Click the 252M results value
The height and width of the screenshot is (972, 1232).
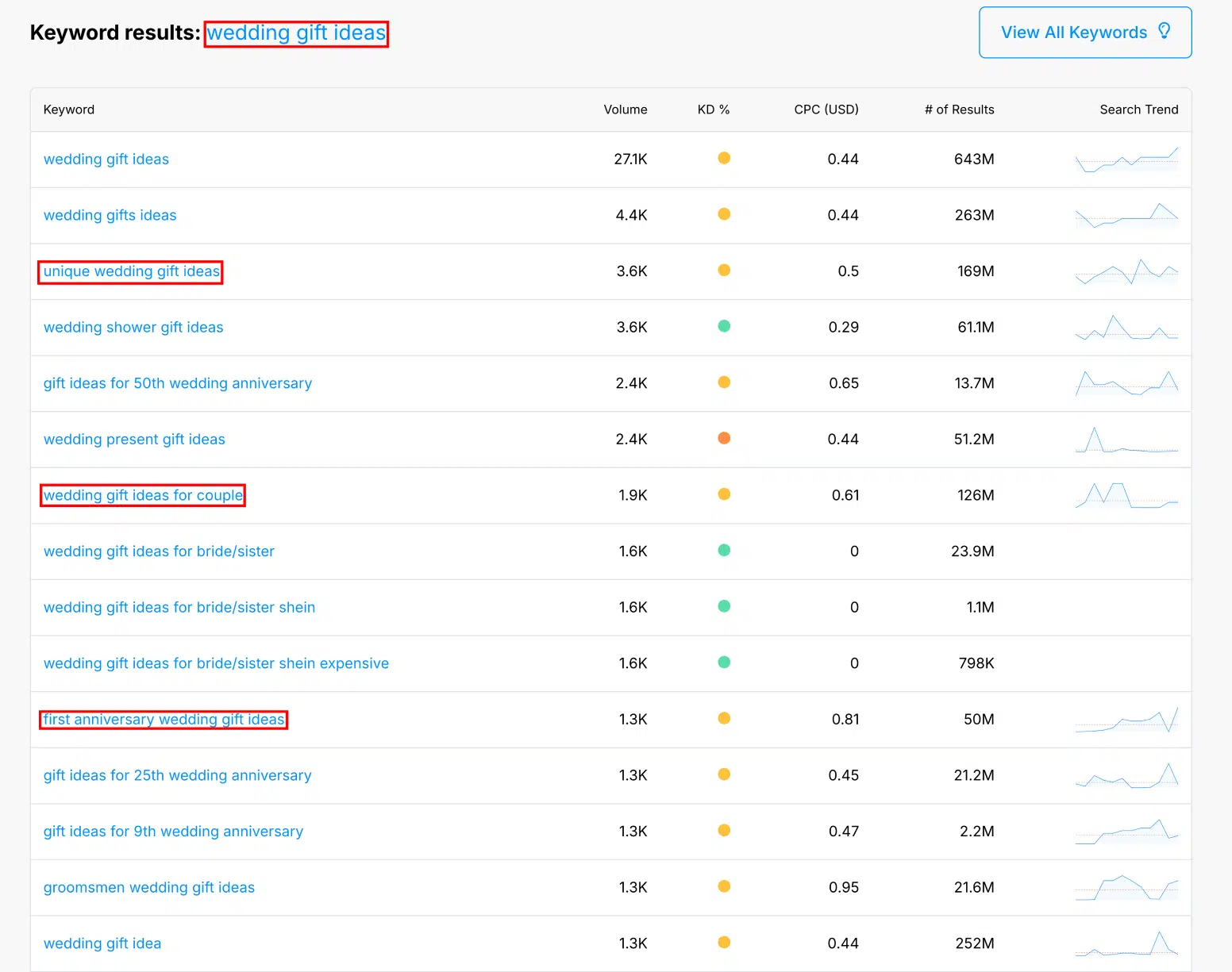pyautogui.click(x=975, y=943)
